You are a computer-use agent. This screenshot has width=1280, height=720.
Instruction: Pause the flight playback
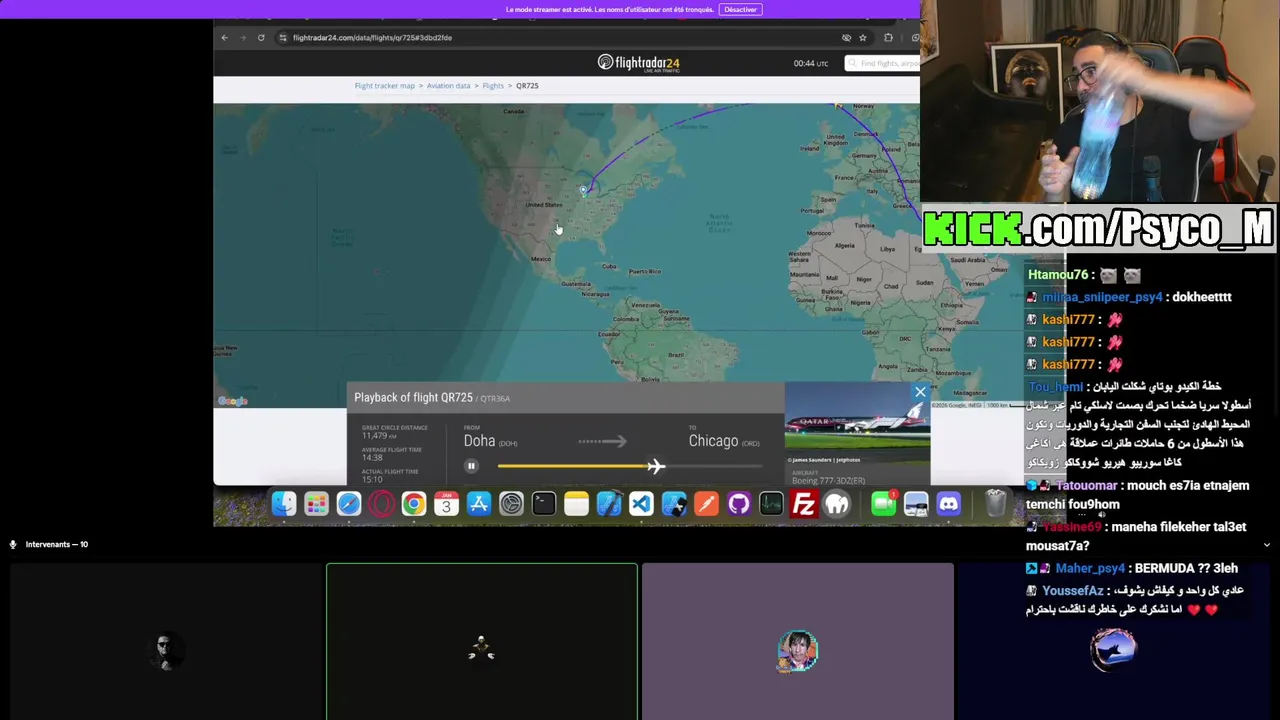pyautogui.click(x=471, y=466)
